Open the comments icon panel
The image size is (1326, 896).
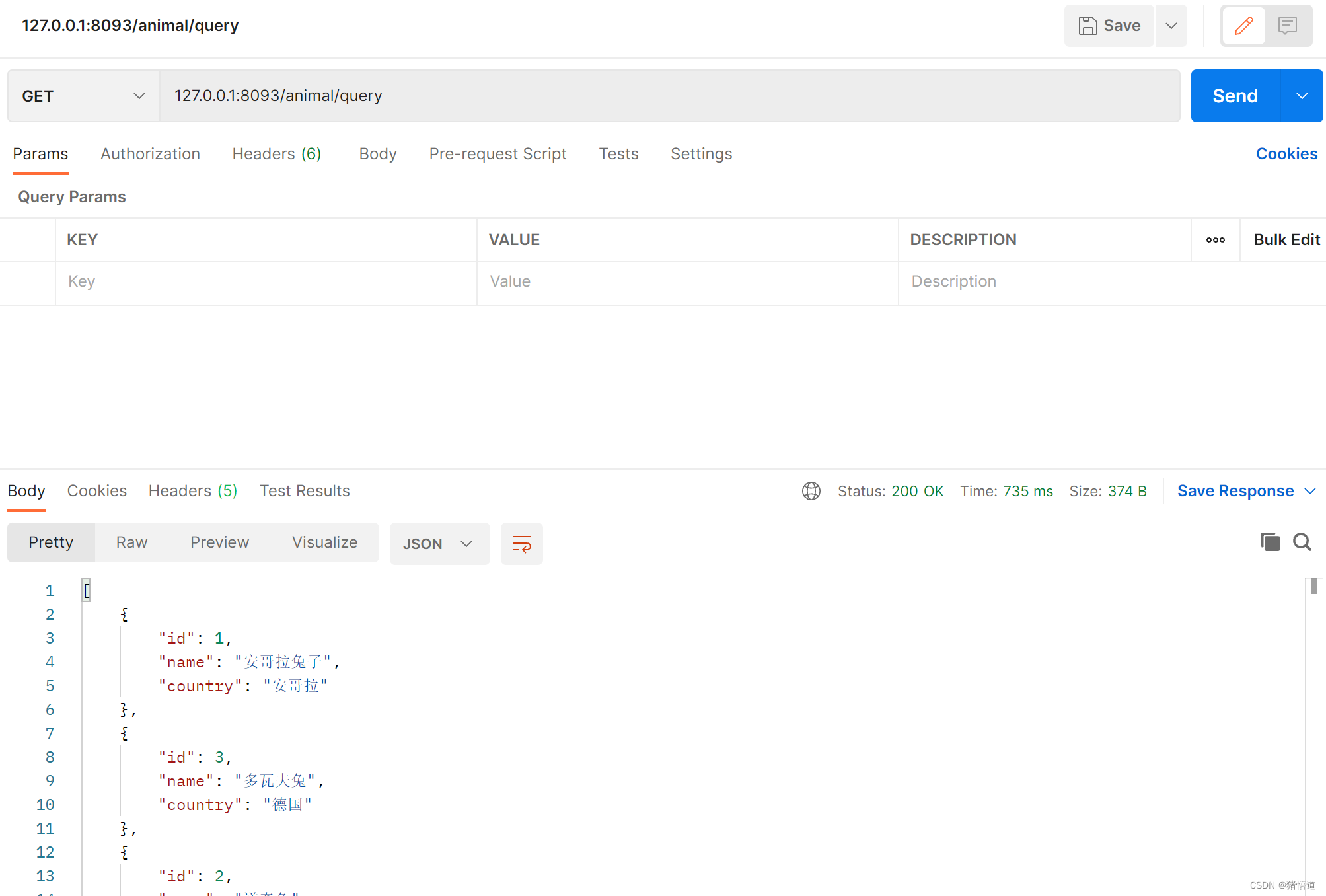(1287, 26)
